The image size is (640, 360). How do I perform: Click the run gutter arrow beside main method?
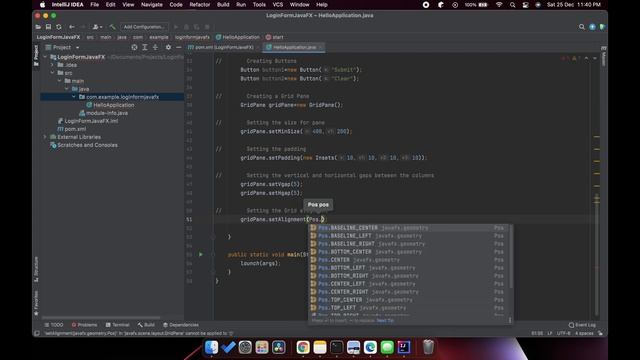click(x=200, y=254)
